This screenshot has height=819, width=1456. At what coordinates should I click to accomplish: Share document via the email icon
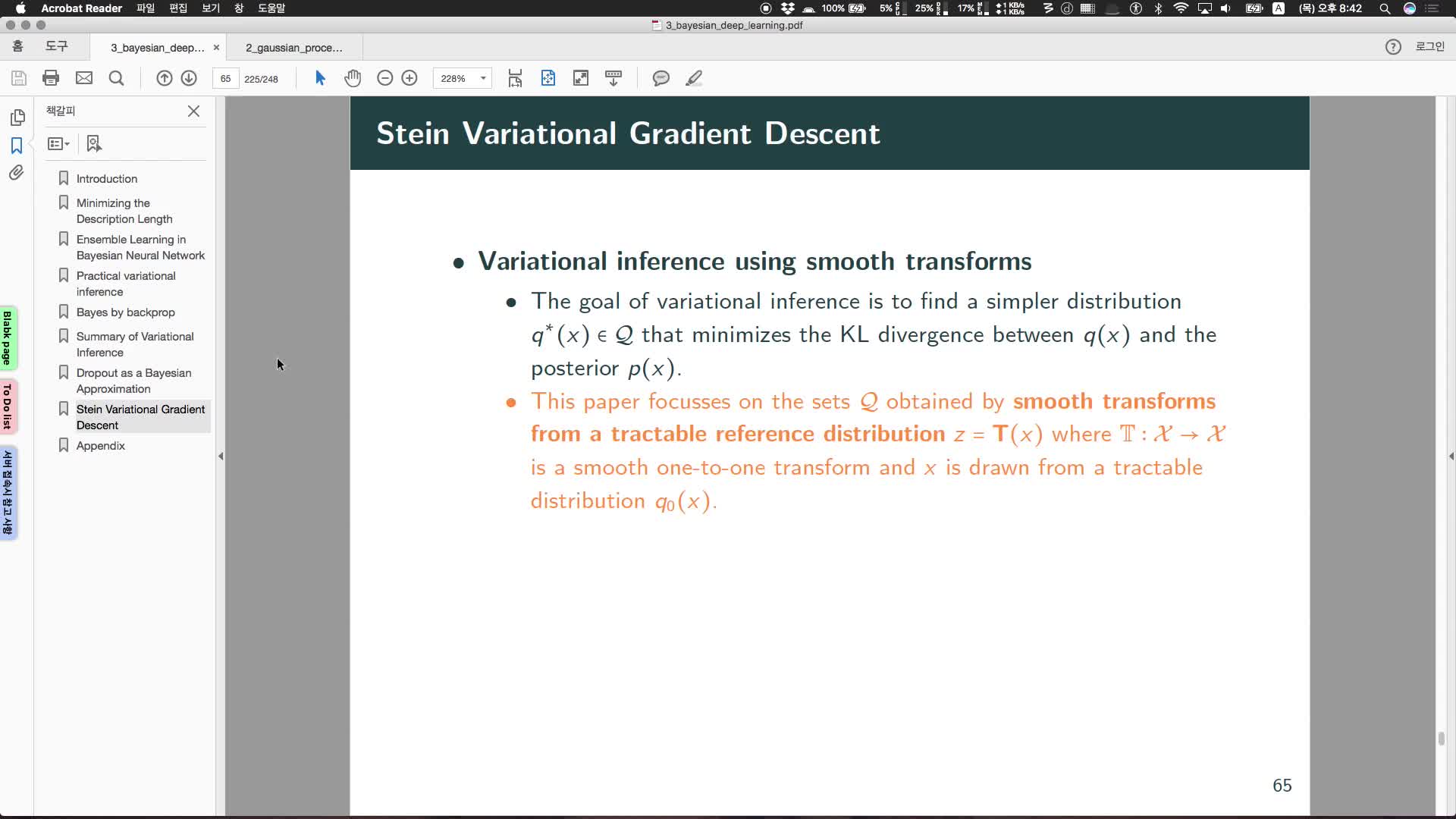click(x=83, y=78)
